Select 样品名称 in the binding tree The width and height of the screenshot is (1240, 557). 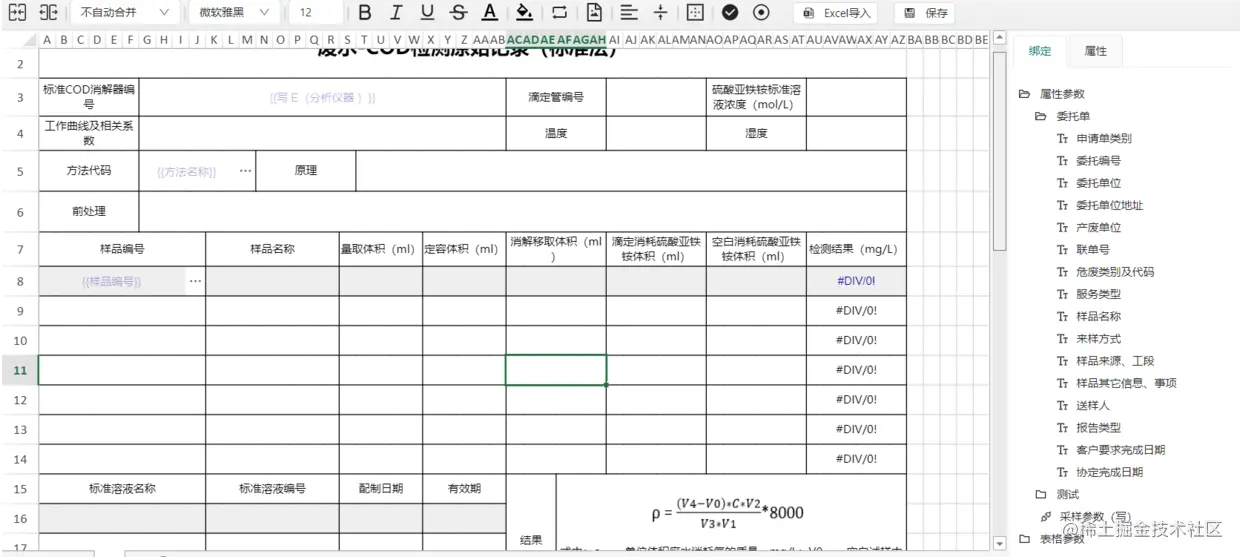point(1098,316)
